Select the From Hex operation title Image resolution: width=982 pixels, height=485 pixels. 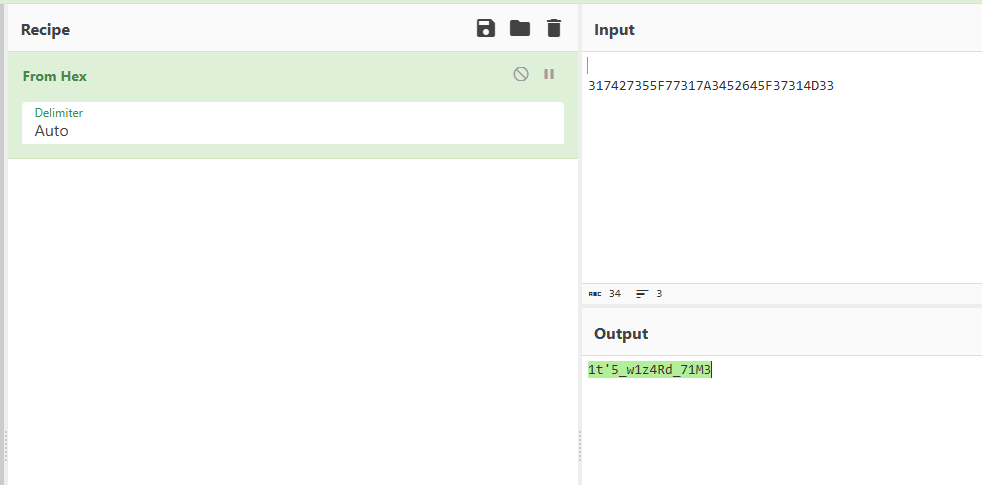tap(55, 76)
